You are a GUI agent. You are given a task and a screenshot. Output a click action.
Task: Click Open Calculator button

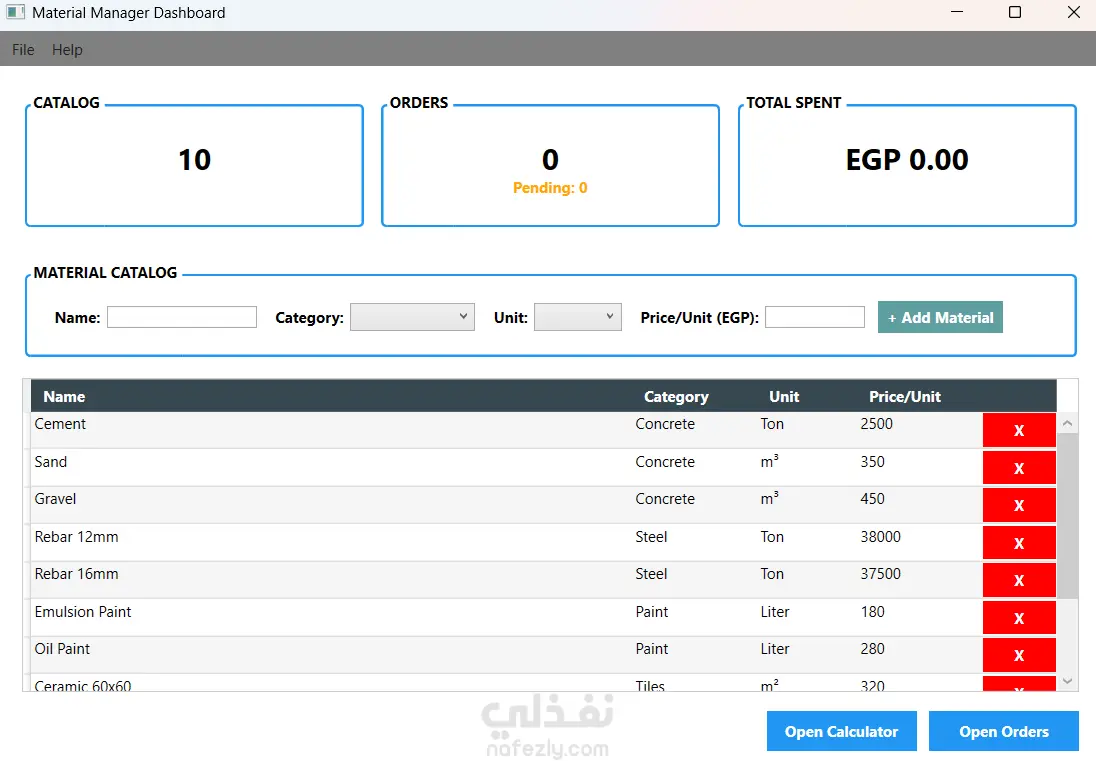tap(842, 731)
